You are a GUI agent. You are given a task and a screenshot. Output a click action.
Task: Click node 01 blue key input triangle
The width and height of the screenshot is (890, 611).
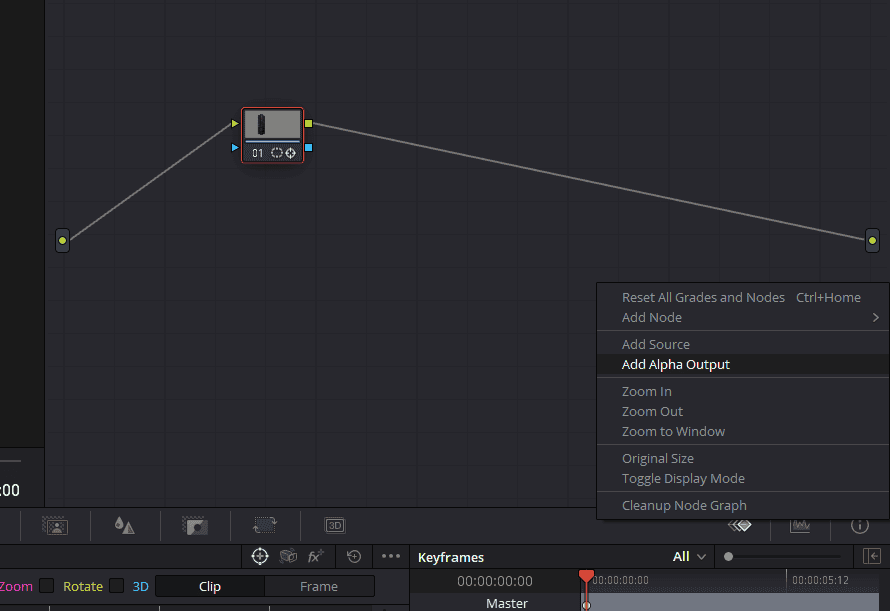(235, 148)
